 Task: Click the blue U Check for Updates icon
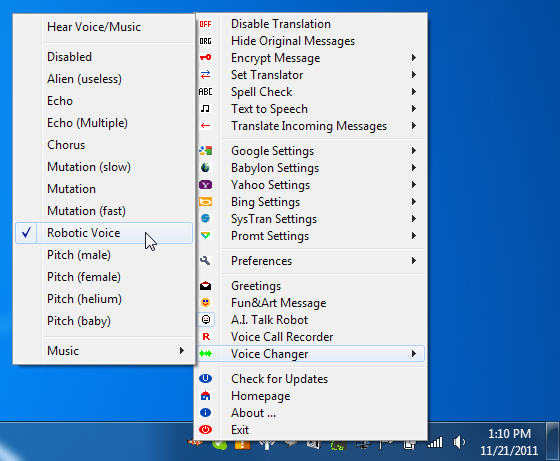point(205,379)
